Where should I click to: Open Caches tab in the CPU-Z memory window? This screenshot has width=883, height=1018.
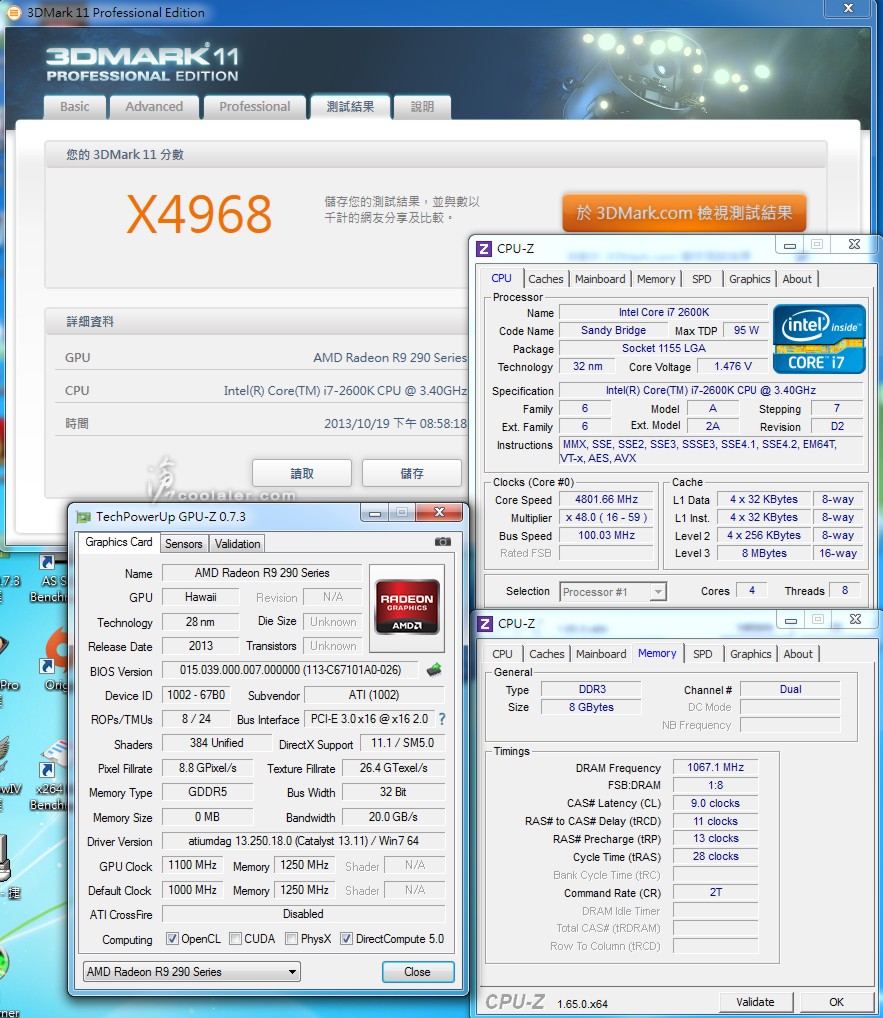coord(547,654)
